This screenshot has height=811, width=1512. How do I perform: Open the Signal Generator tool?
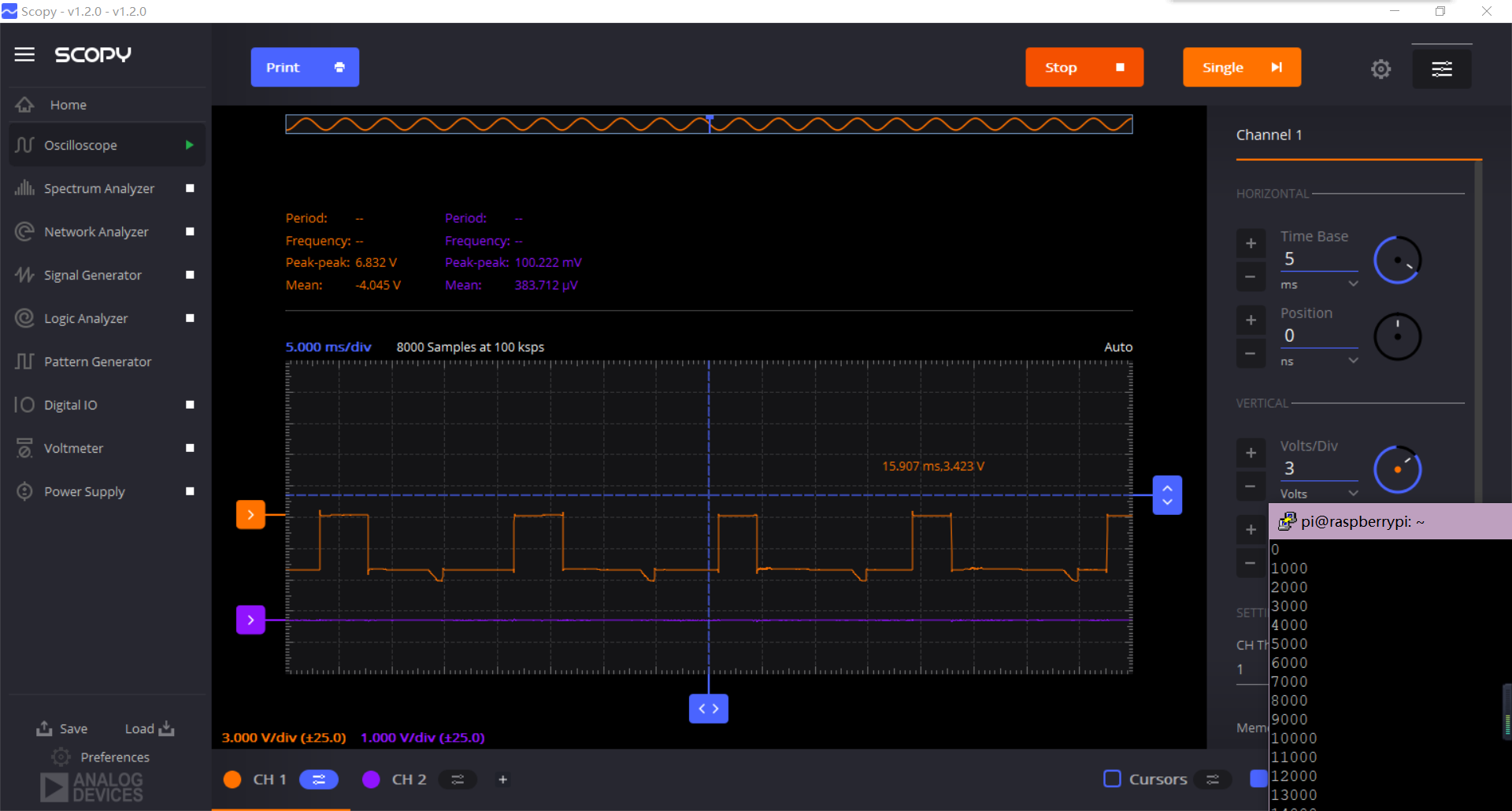(x=92, y=275)
